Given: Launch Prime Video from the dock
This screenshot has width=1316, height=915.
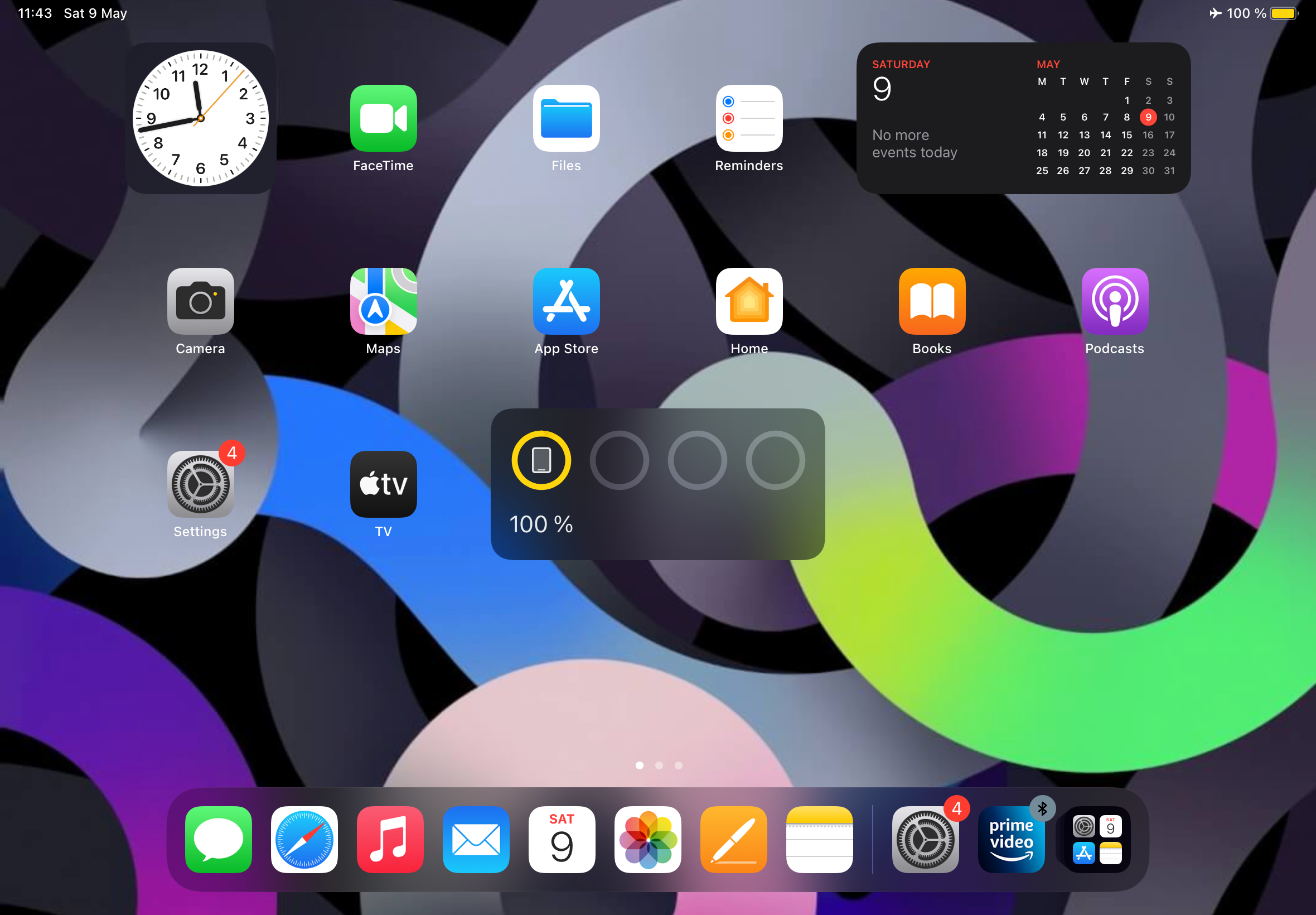Looking at the screenshot, I should pyautogui.click(x=1011, y=839).
